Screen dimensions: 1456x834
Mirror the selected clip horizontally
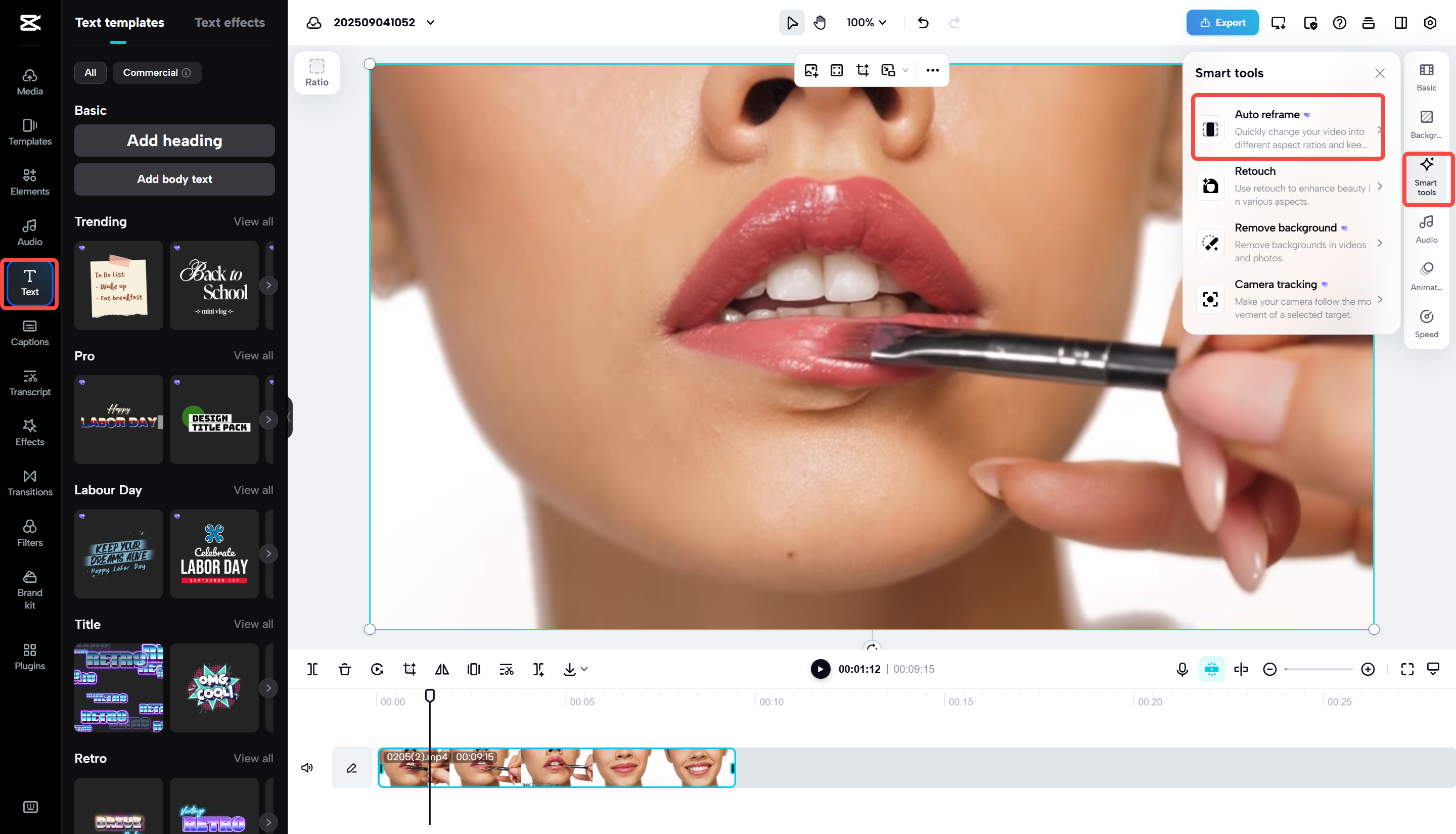click(x=441, y=668)
